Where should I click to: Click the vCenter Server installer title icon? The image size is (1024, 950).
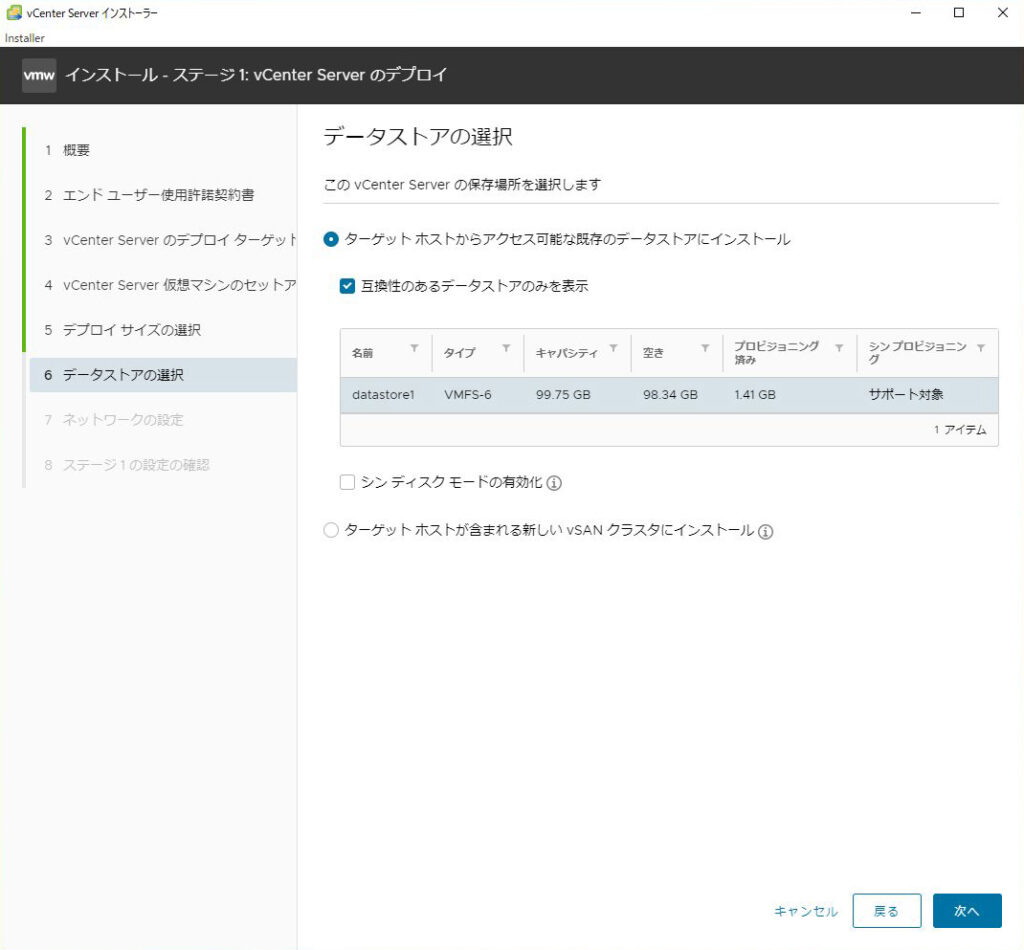click(13, 12)
